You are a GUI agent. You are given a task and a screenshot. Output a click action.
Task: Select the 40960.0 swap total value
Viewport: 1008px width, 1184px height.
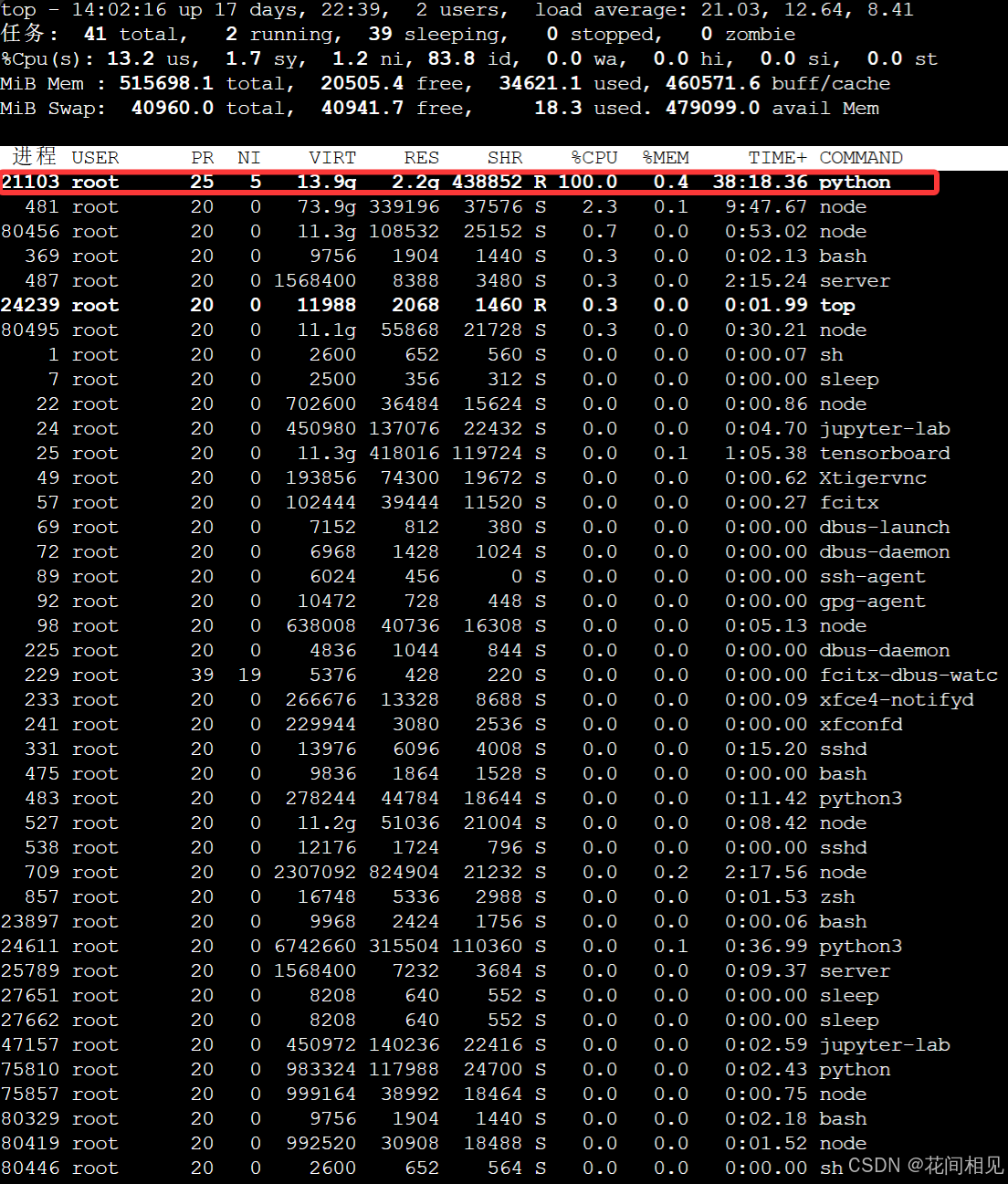tap(173, 108)
